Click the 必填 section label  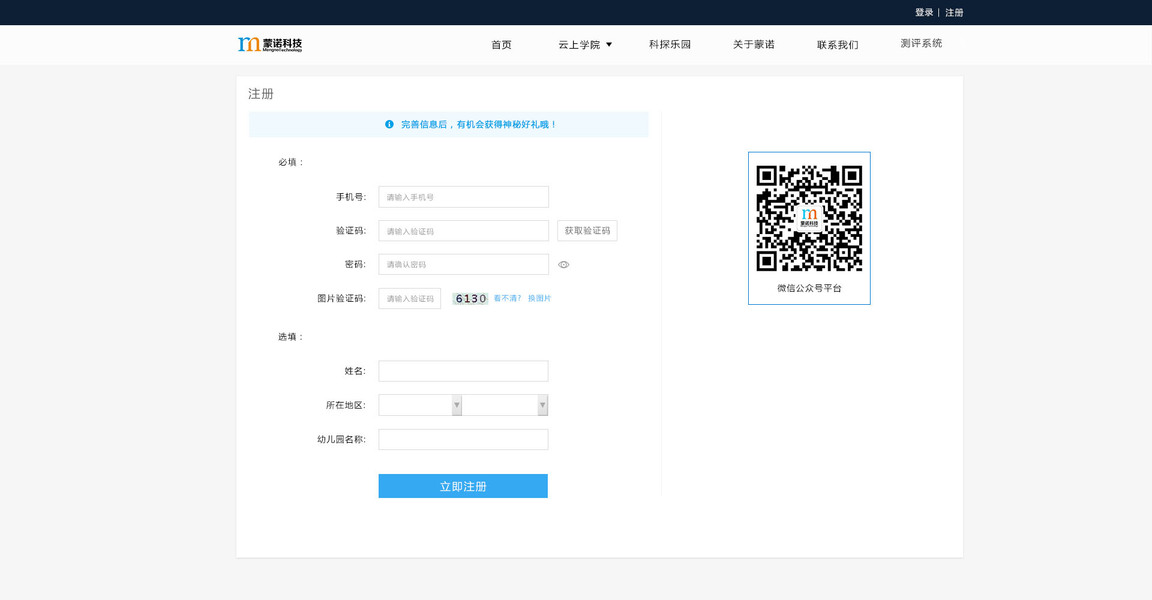(x=291, y=162)
